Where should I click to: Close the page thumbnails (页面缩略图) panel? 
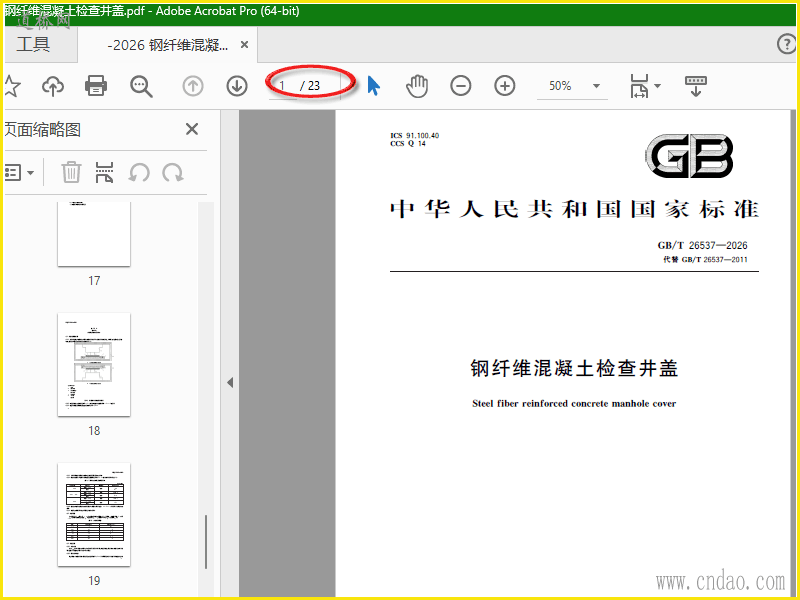[x=192, y=129]
